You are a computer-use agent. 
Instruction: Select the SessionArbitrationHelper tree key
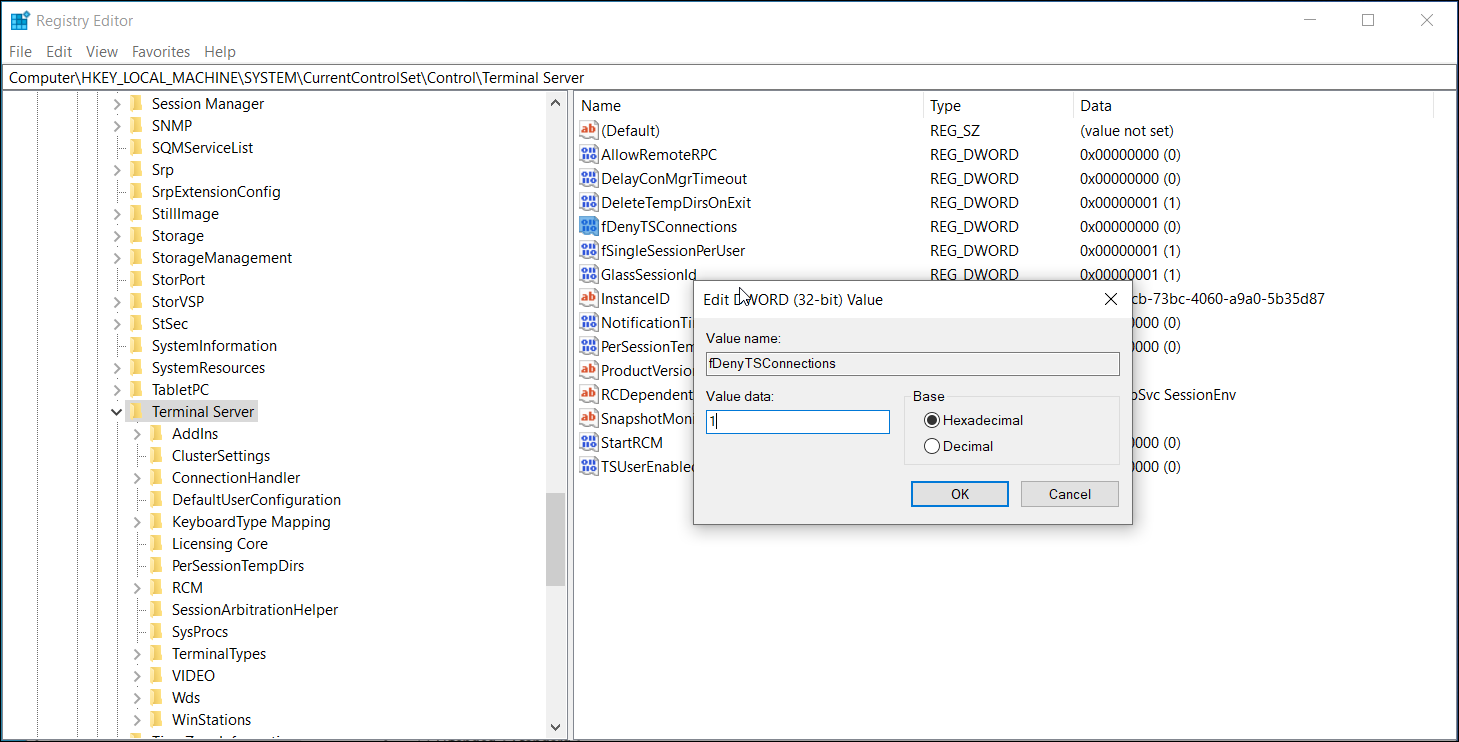[255, 610]
